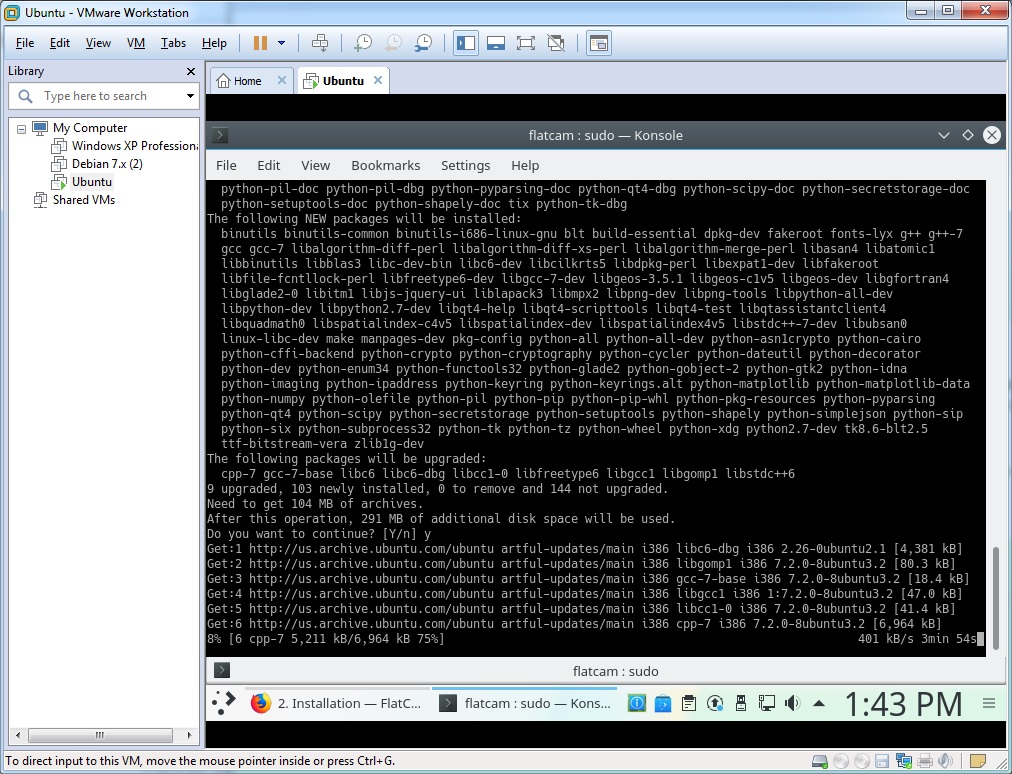Open the VMware Edit menu
Viewport: 1012px width, 774px height.
pyautogui.click(x=59, y=43)
